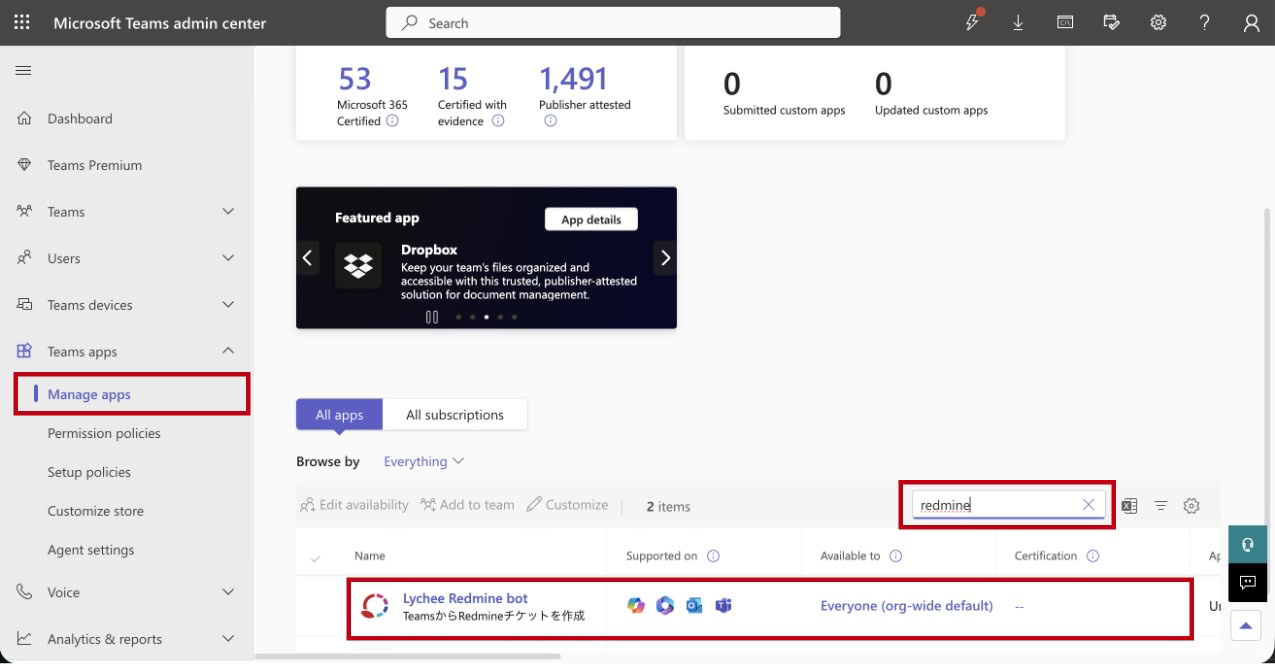Open the app launcher waffle icon
The height and width of the screenshot is (664, 1275).
click(x=22, y=23)
